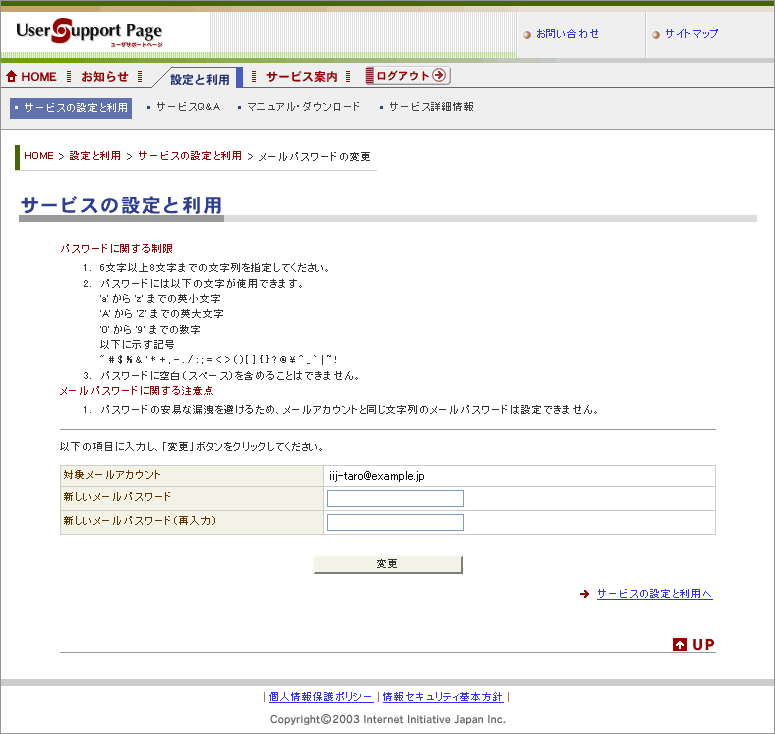This screenshot has height=734, width=775.
Task: Click the logout arrow icon
Action: tap(438, 76)
